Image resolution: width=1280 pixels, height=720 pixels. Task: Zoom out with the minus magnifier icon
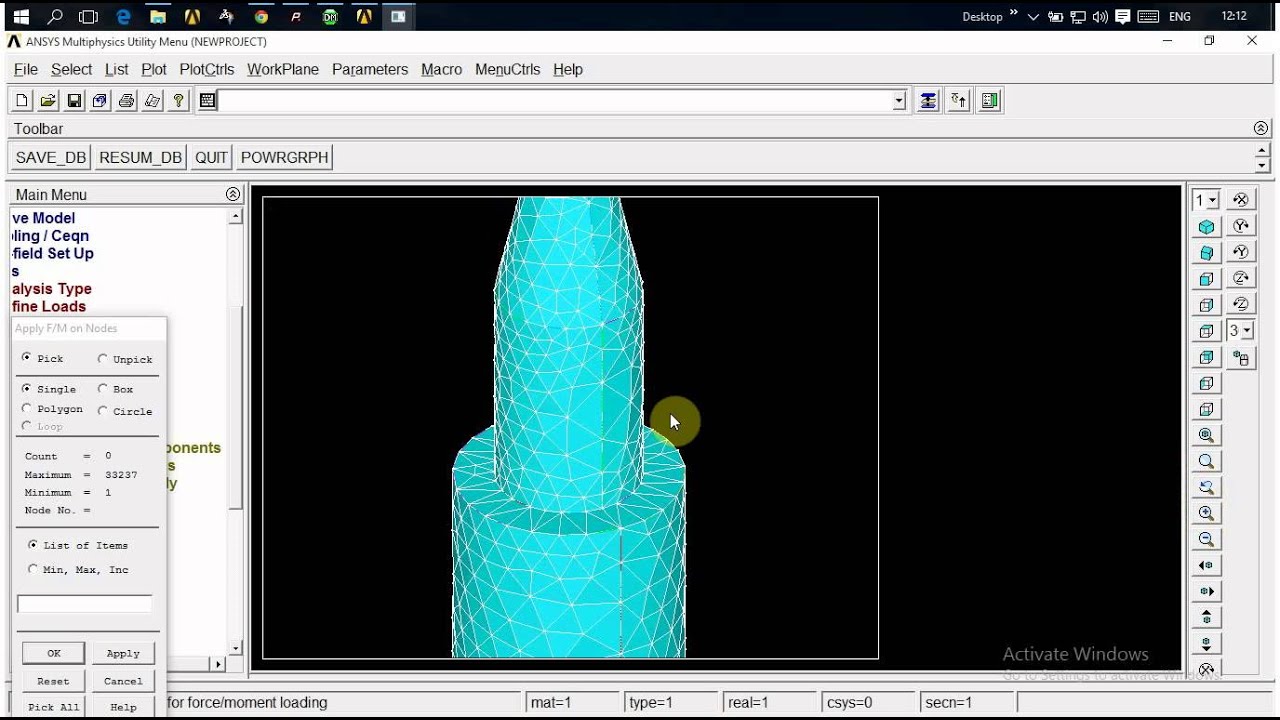pyautogui.click(x=1207, y=539)
